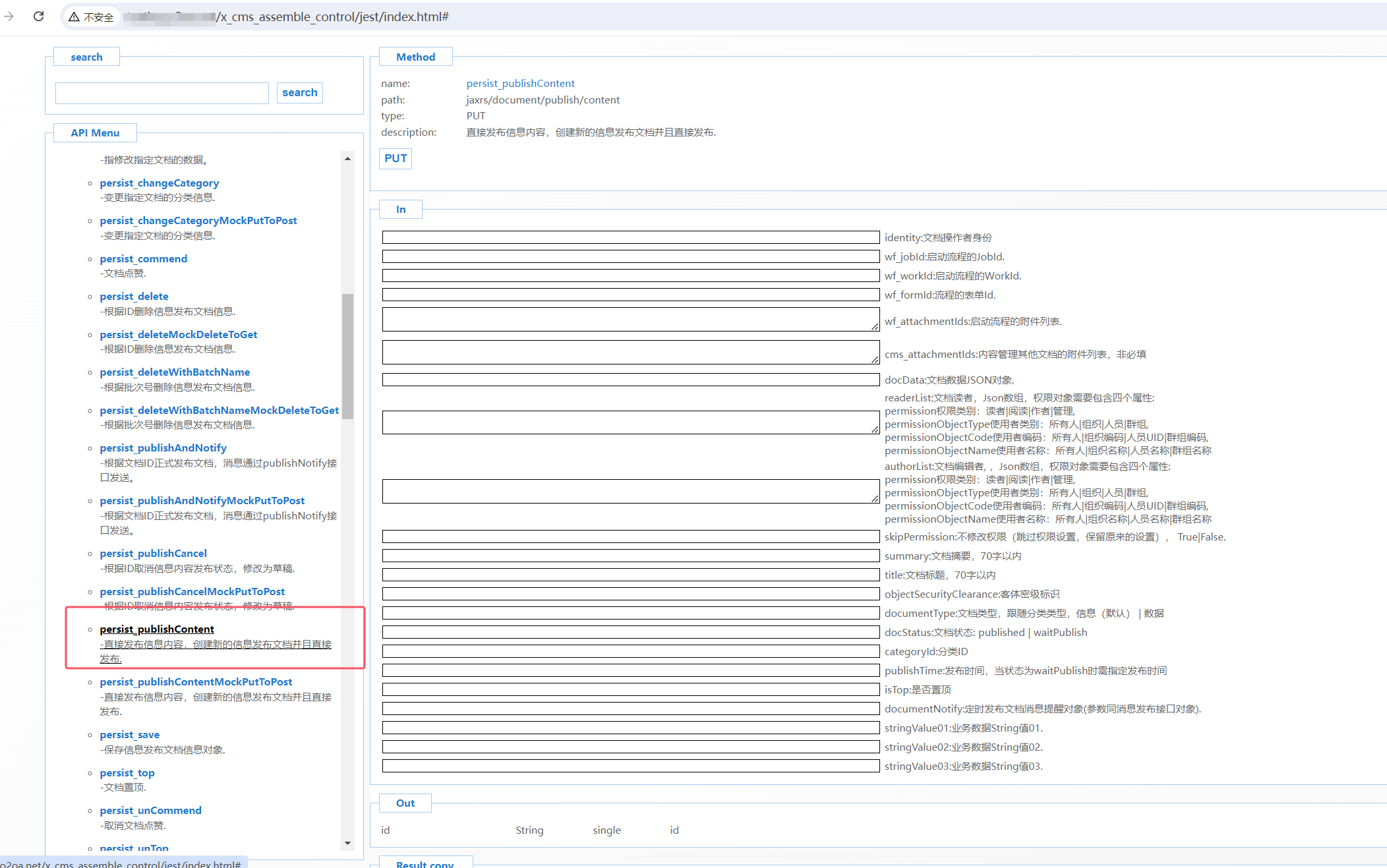Viewport: 1387px width, 868px height.
Task: Click the not-secure warning icon in address bar
Action: point(74,16)
